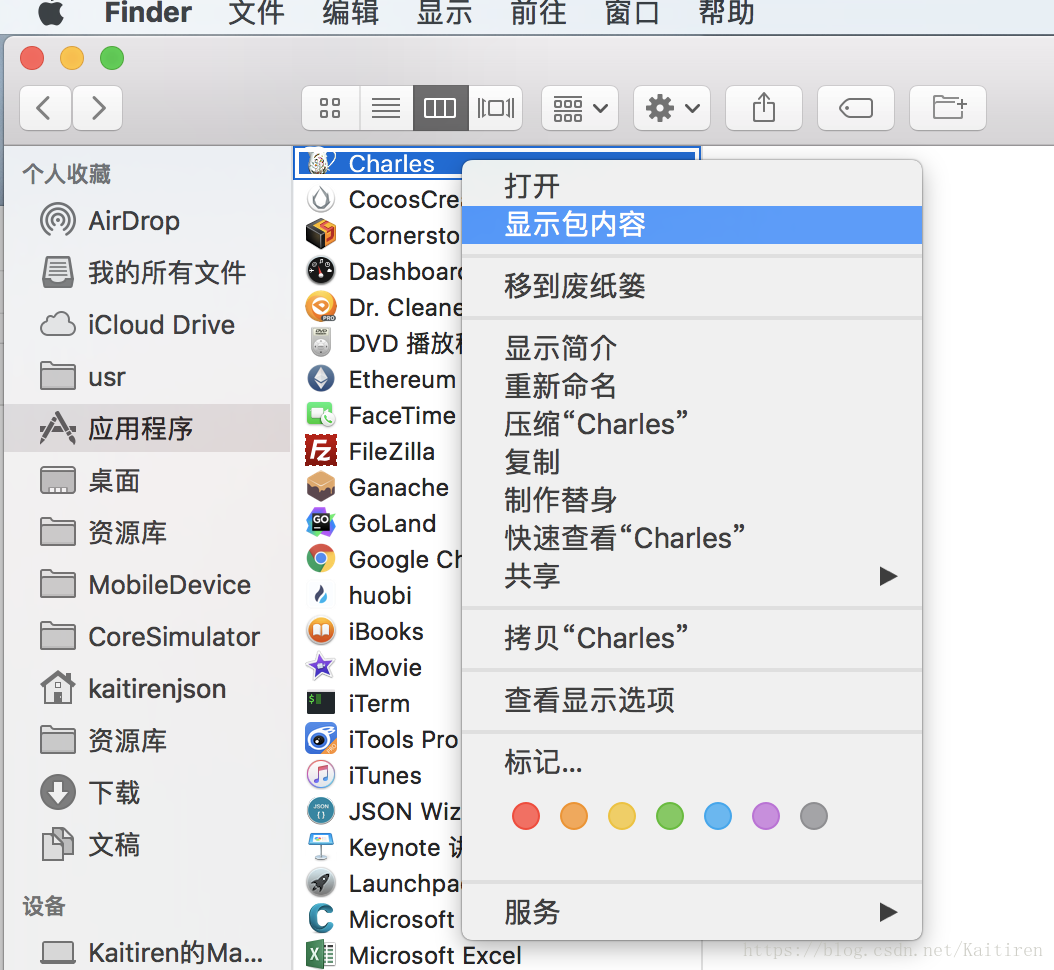Open the arrange items dropdown
This screenshot has width=1054, height=970.
coord(580,108)
